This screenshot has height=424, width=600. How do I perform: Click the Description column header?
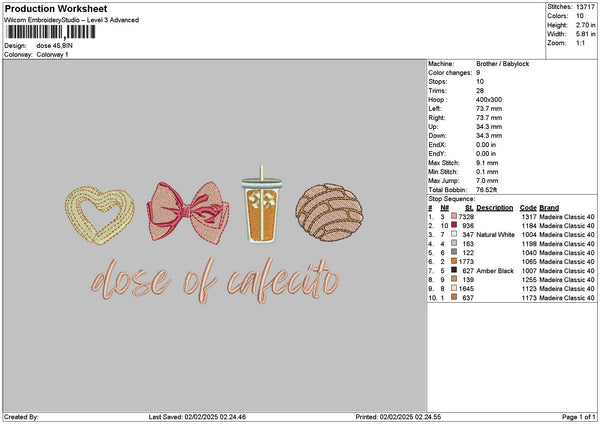point(495,207)
